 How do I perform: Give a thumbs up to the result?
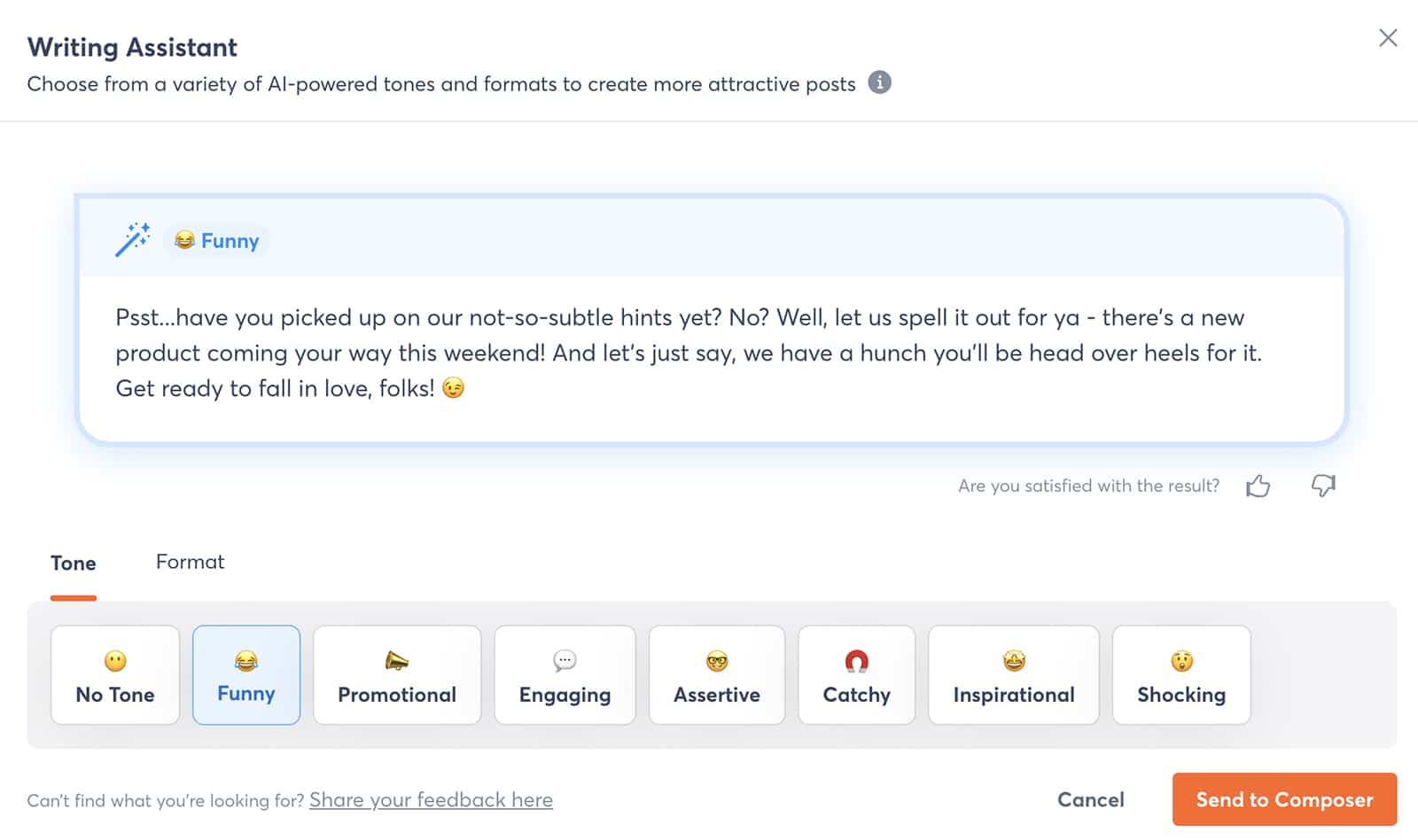point(1258,486)
